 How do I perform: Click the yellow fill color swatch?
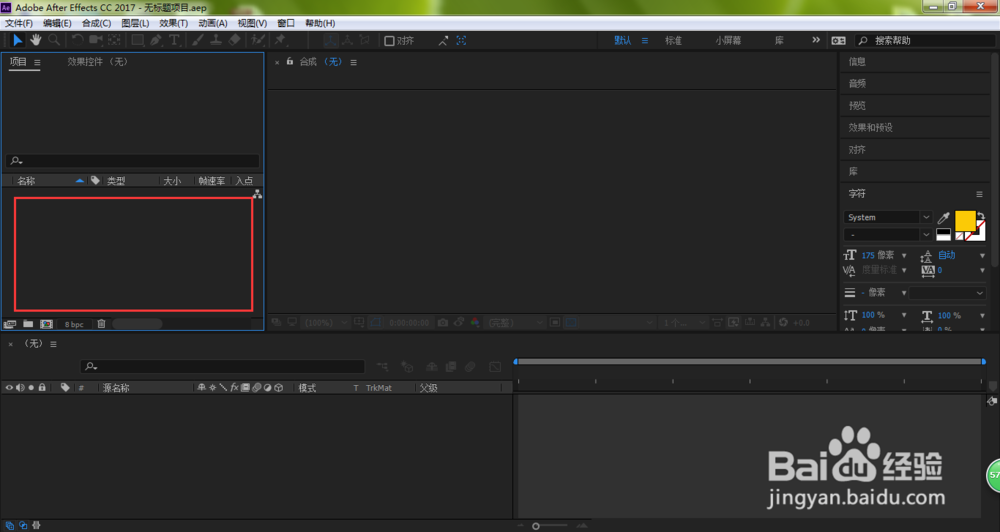(x=965, y=220)
